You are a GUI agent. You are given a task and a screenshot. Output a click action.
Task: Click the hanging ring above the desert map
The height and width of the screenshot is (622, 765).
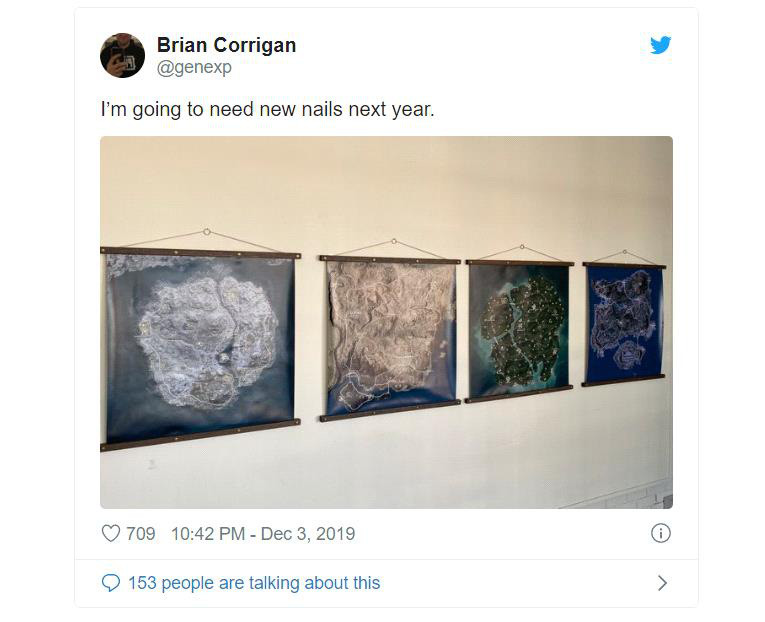tap(394, 241)
